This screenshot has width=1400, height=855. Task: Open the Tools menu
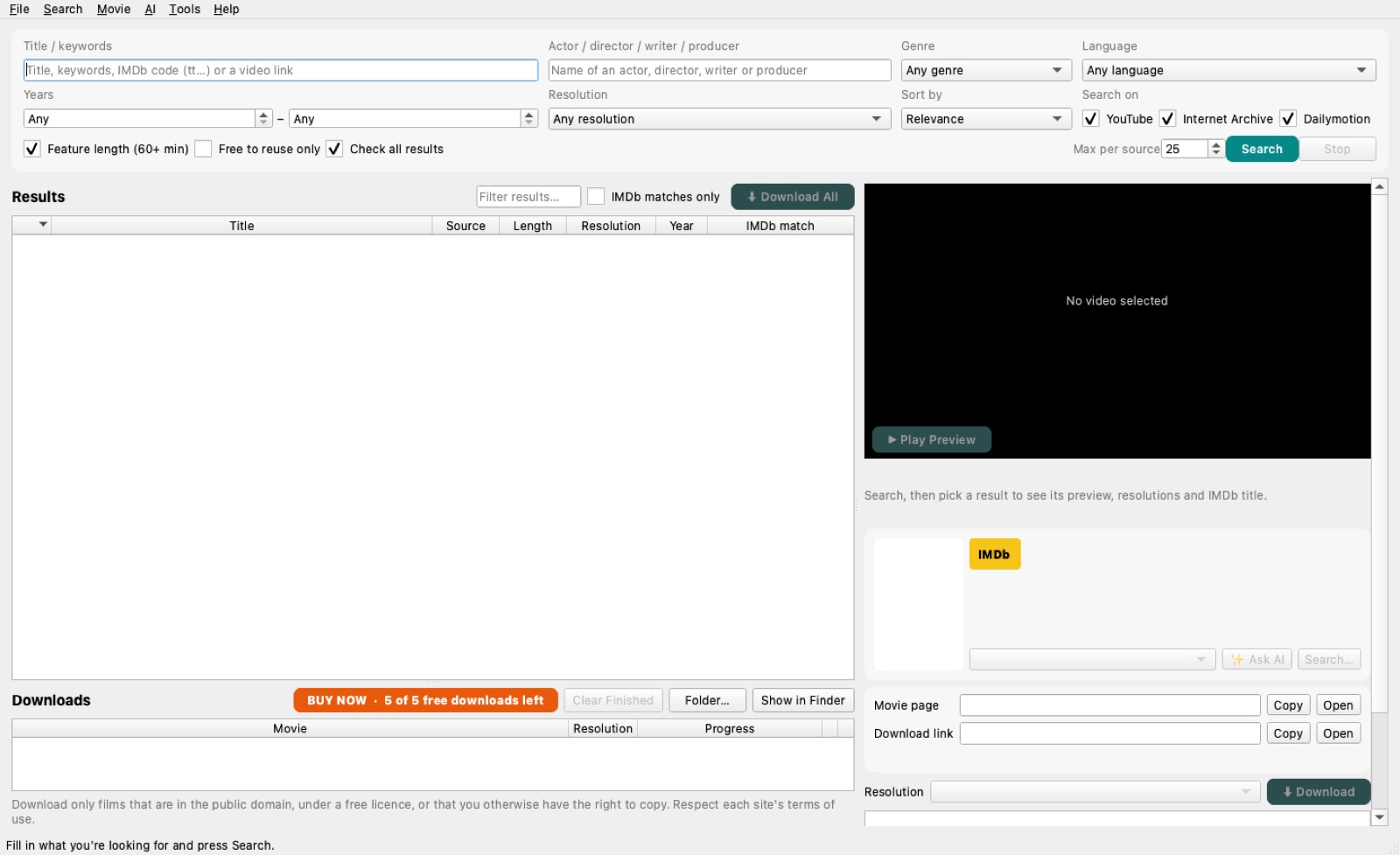[185, 9]
